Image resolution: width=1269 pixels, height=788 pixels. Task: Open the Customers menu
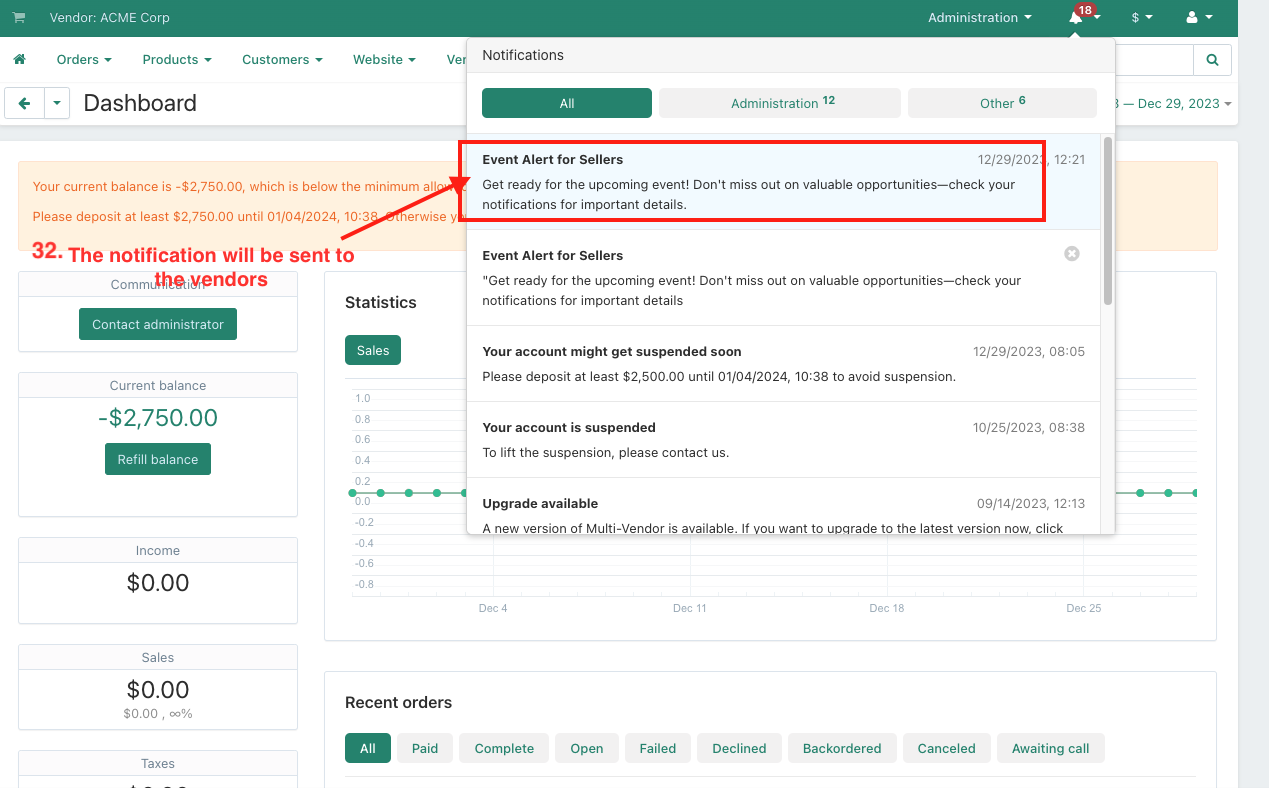tap(281, 60)
